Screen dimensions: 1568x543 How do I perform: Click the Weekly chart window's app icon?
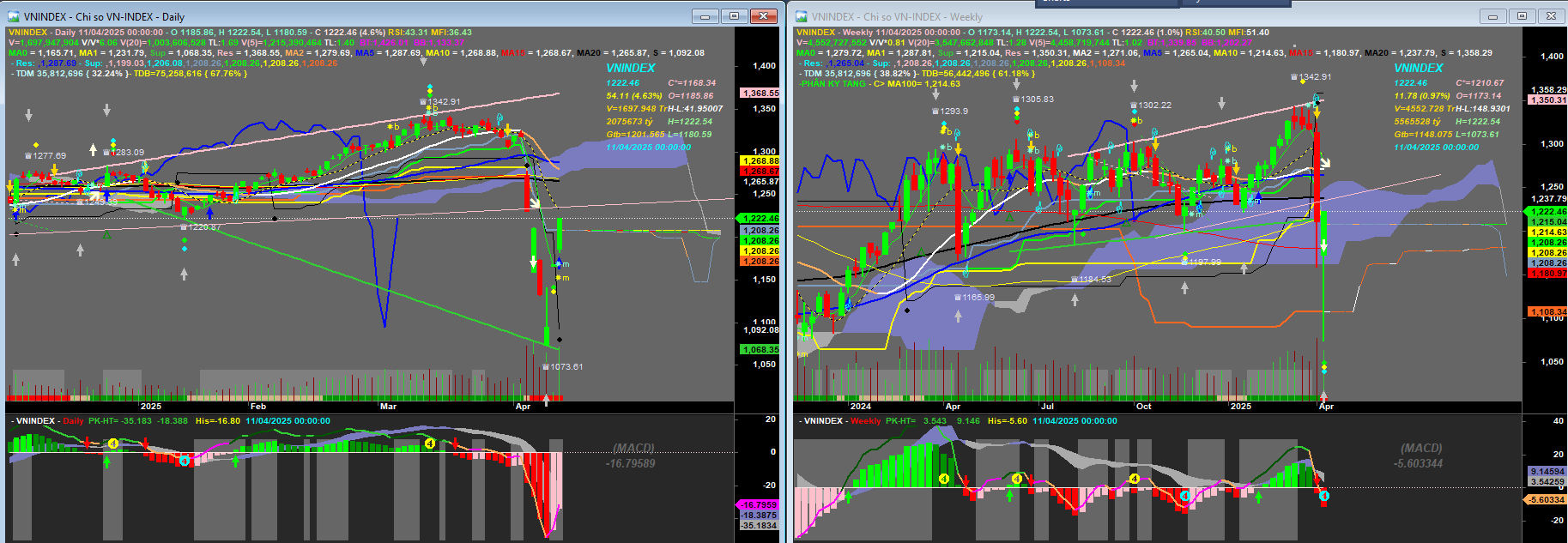802,16
